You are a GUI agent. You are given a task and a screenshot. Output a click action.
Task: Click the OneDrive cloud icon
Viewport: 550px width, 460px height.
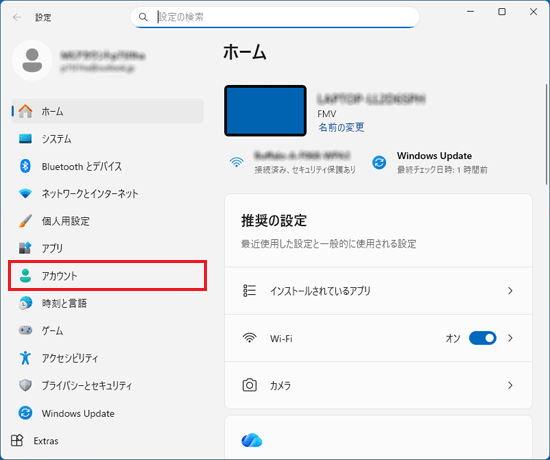(x=251, y=440)
